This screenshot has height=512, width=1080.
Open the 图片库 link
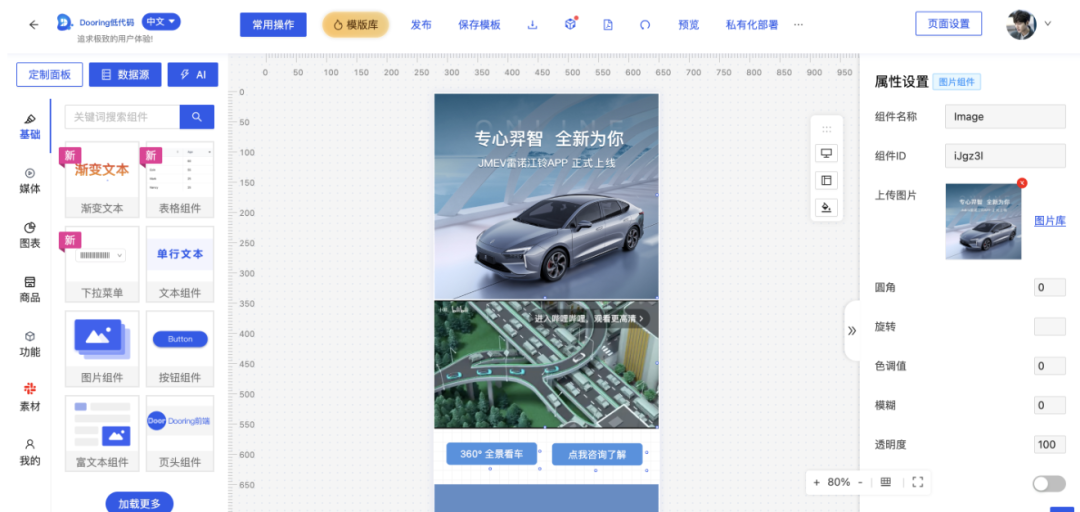point(1050,221)
